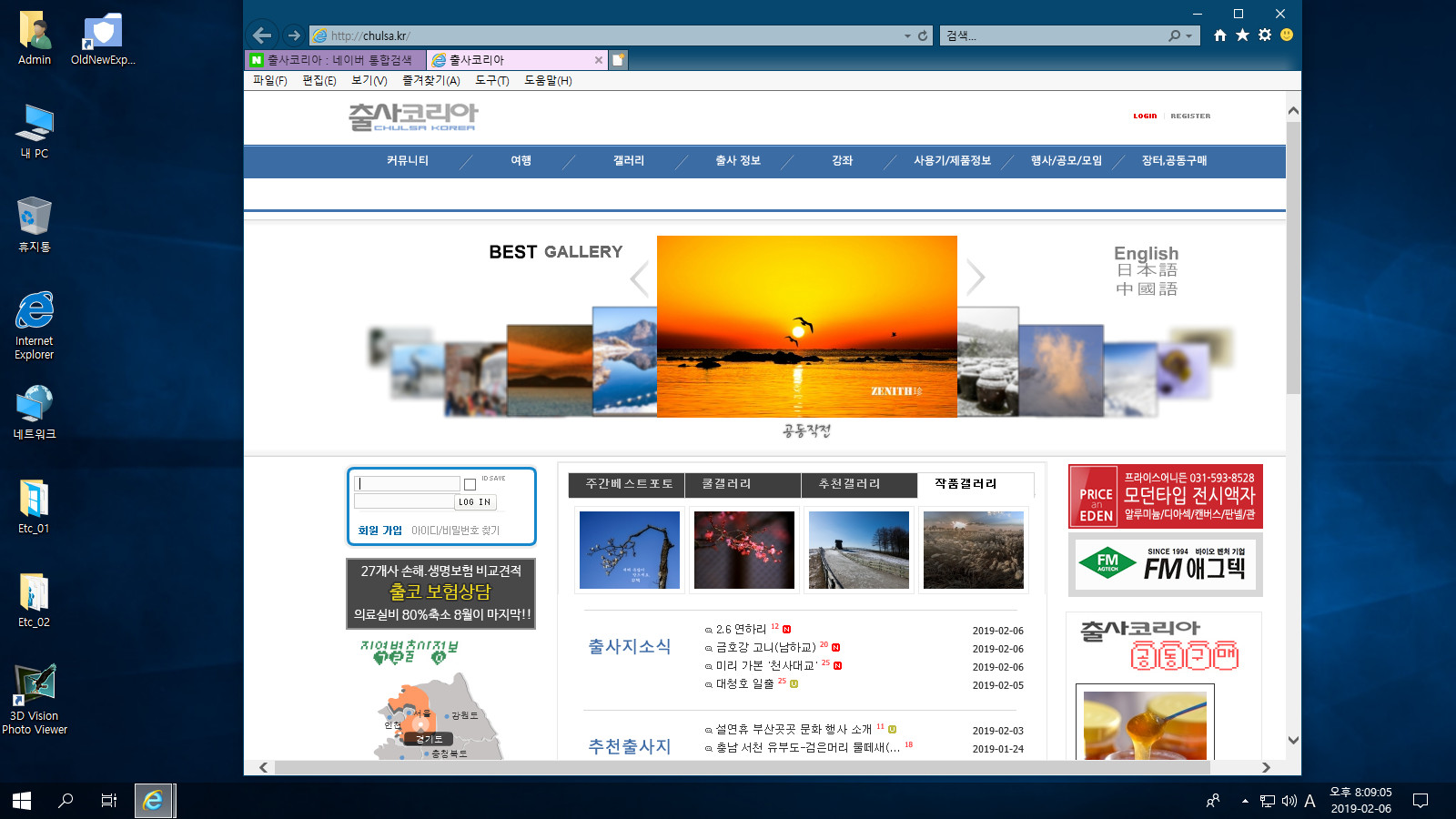Click the browser Back arrow button

tap(262, 35)
